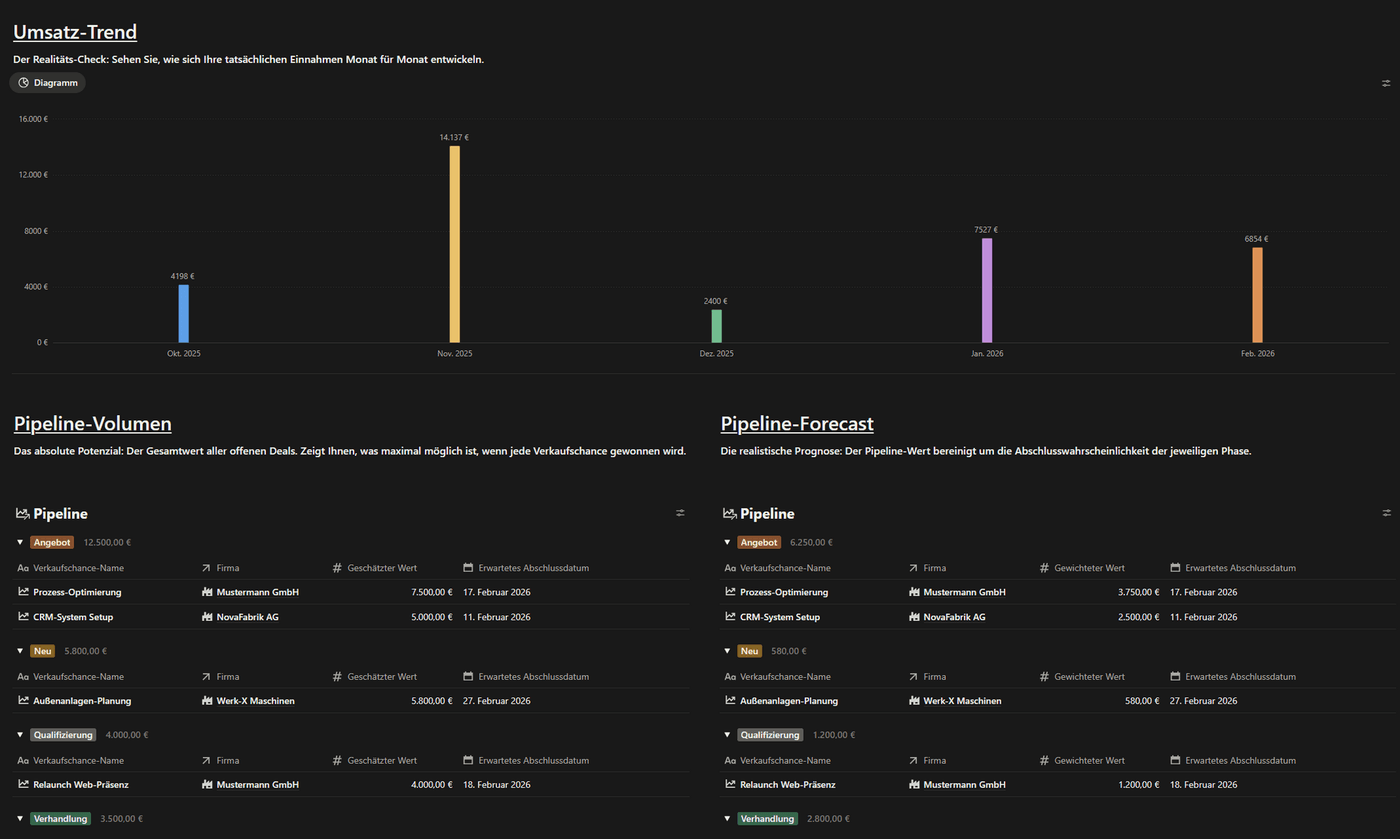This screenshot has width=1400, height=839.
Task: Open chart view settings icon beside Diagramm
Action: tap(1386, 83)
